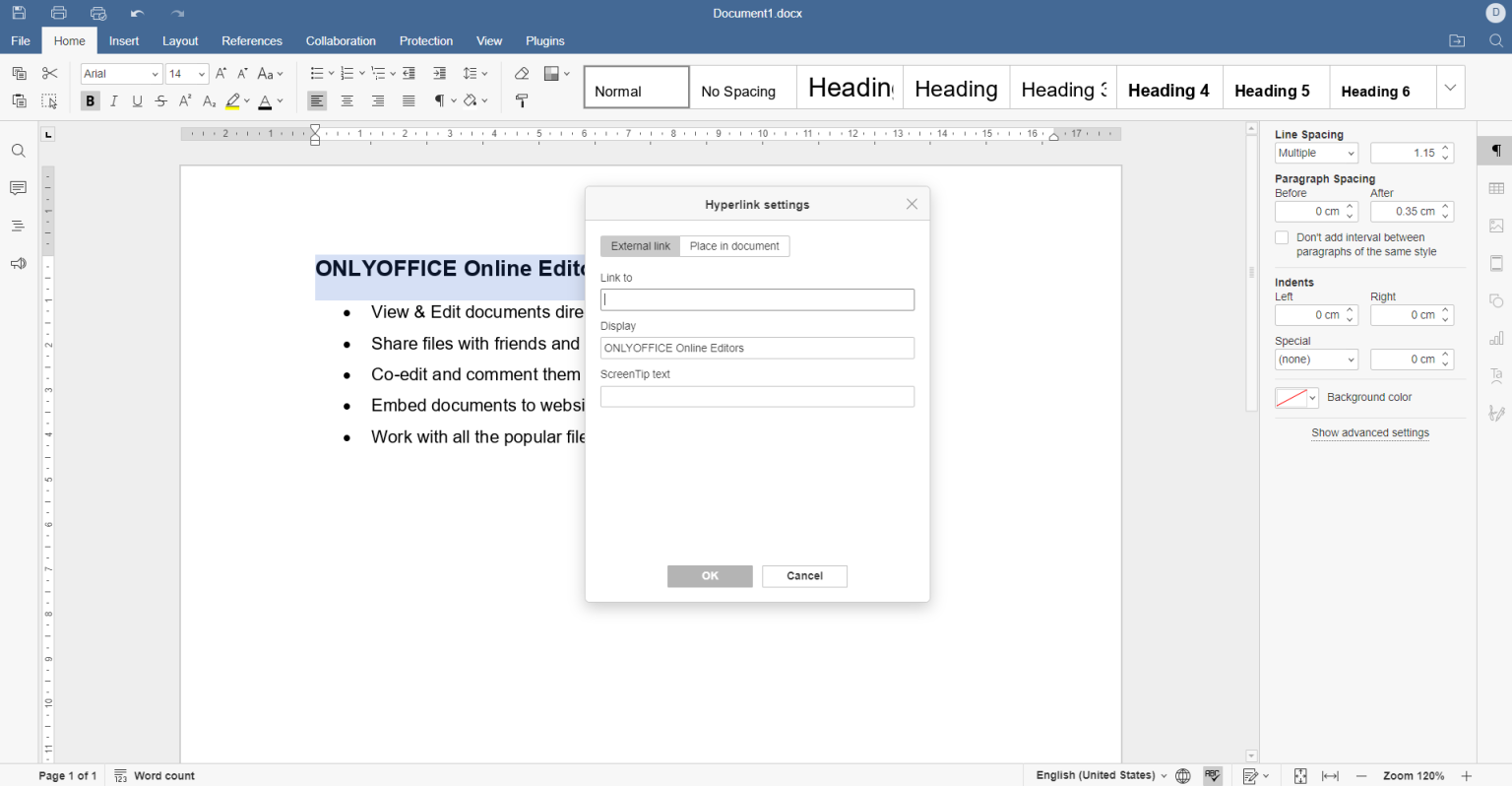Open the Text Art settings panel

[1494, 375]
